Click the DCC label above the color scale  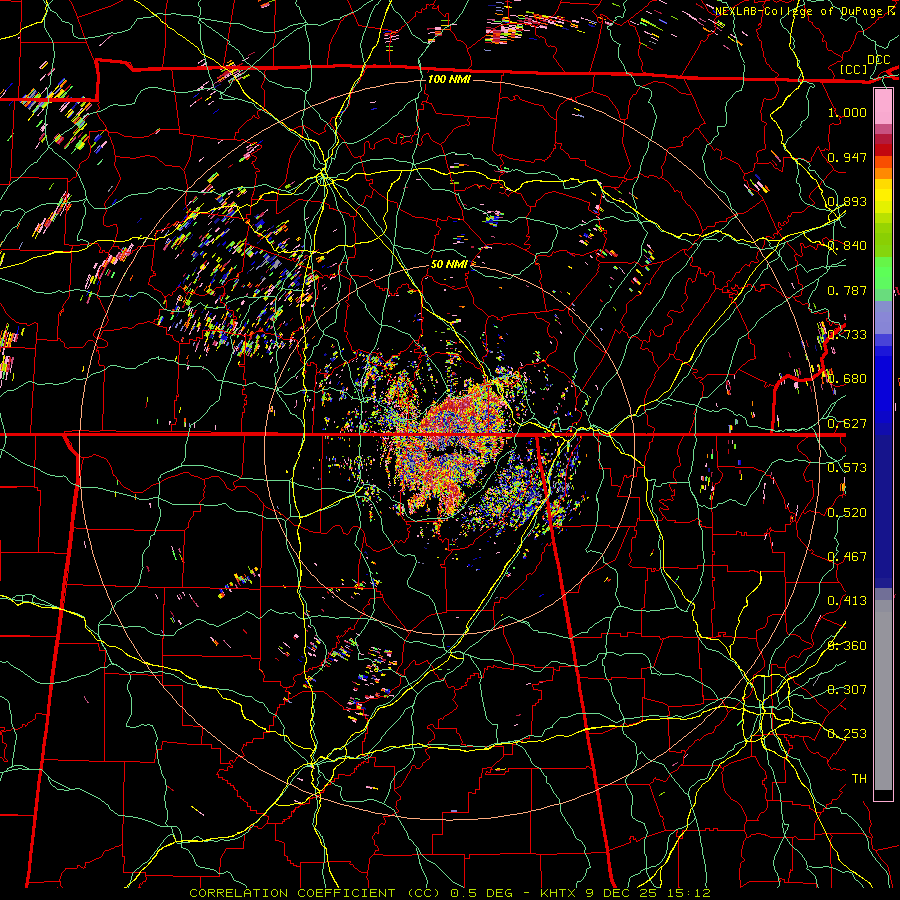click(x=879, y=60)
